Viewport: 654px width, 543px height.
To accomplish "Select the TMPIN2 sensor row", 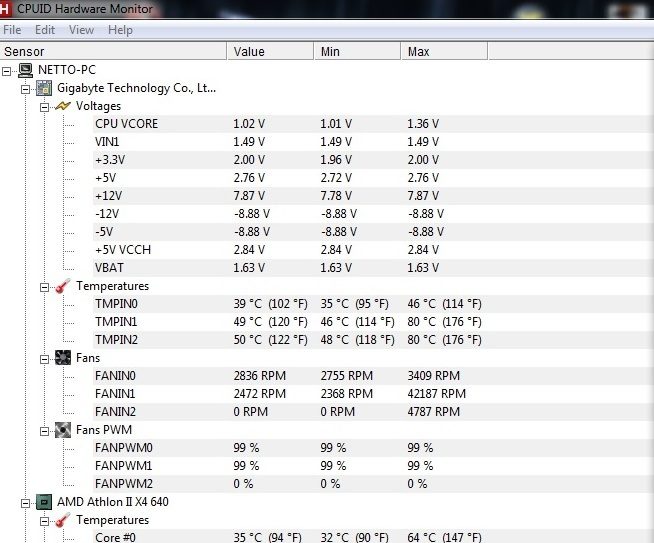I will pos(373,339).
